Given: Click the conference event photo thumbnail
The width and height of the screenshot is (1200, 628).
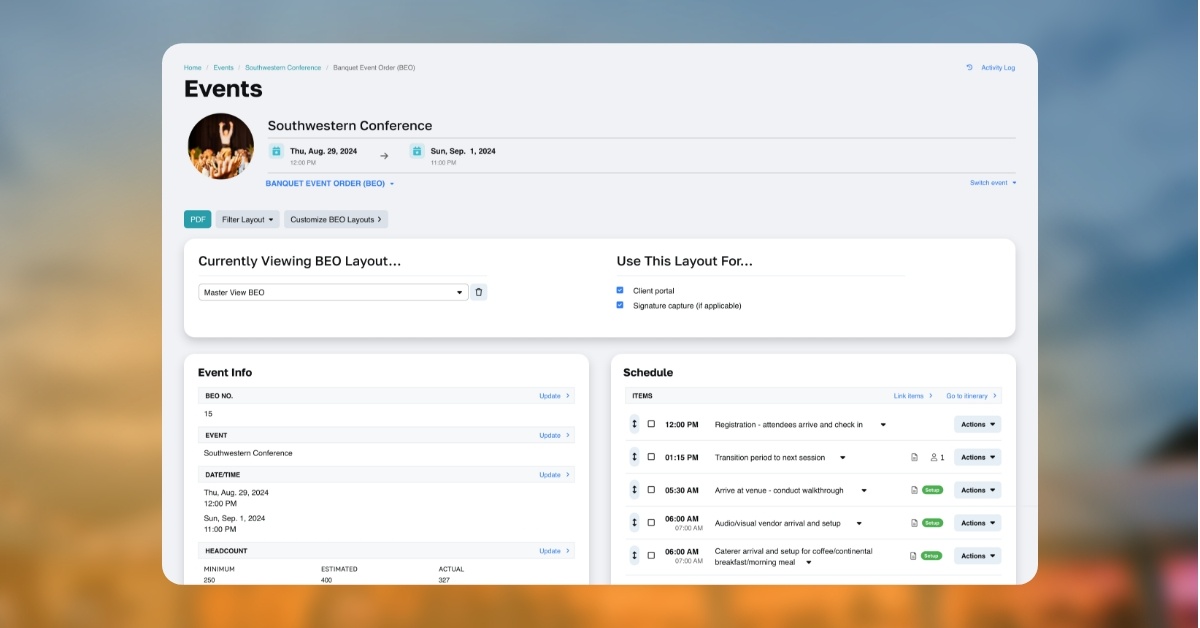Looking at the screenshot, I should click(x=221, y=146).
